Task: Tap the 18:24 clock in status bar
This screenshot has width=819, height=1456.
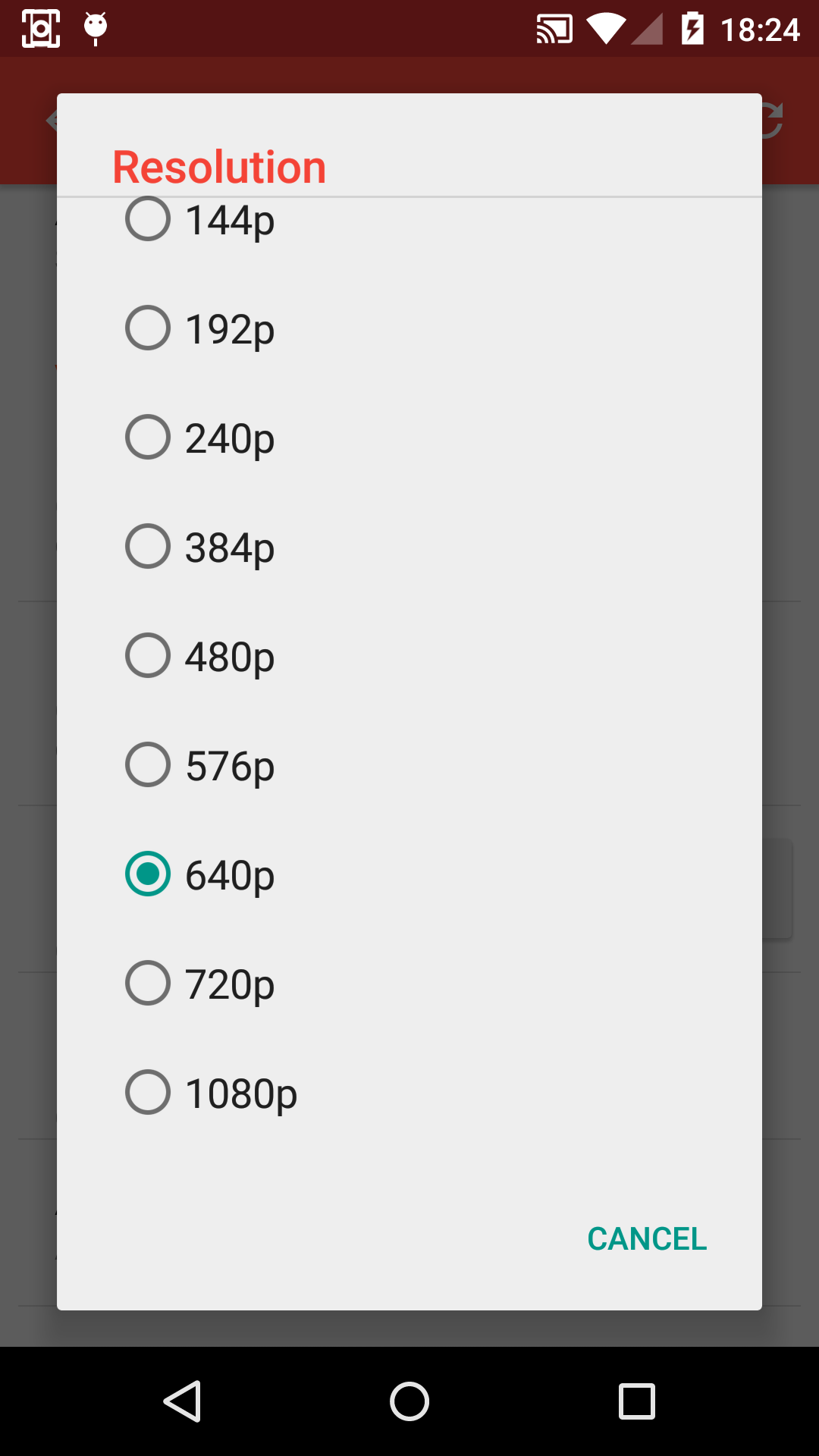Action: [x=760, y=30]
